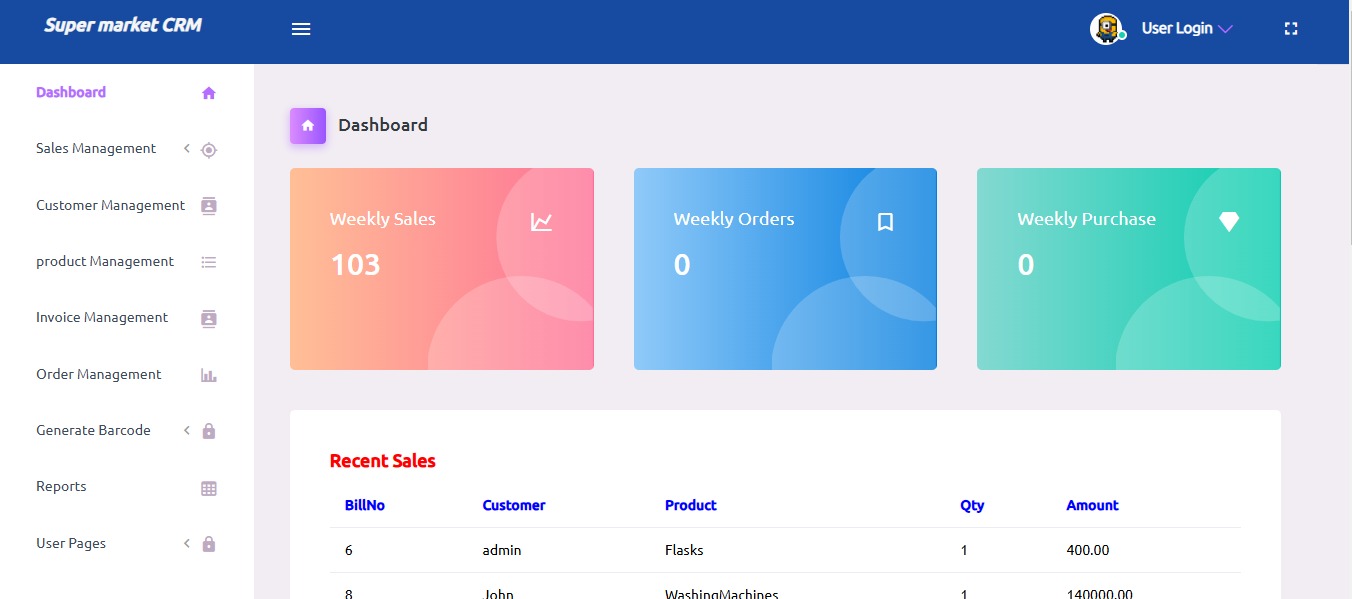Click the Order Management bar chart icon
Screen dimensions: 1352x599
tap(209, 375)
